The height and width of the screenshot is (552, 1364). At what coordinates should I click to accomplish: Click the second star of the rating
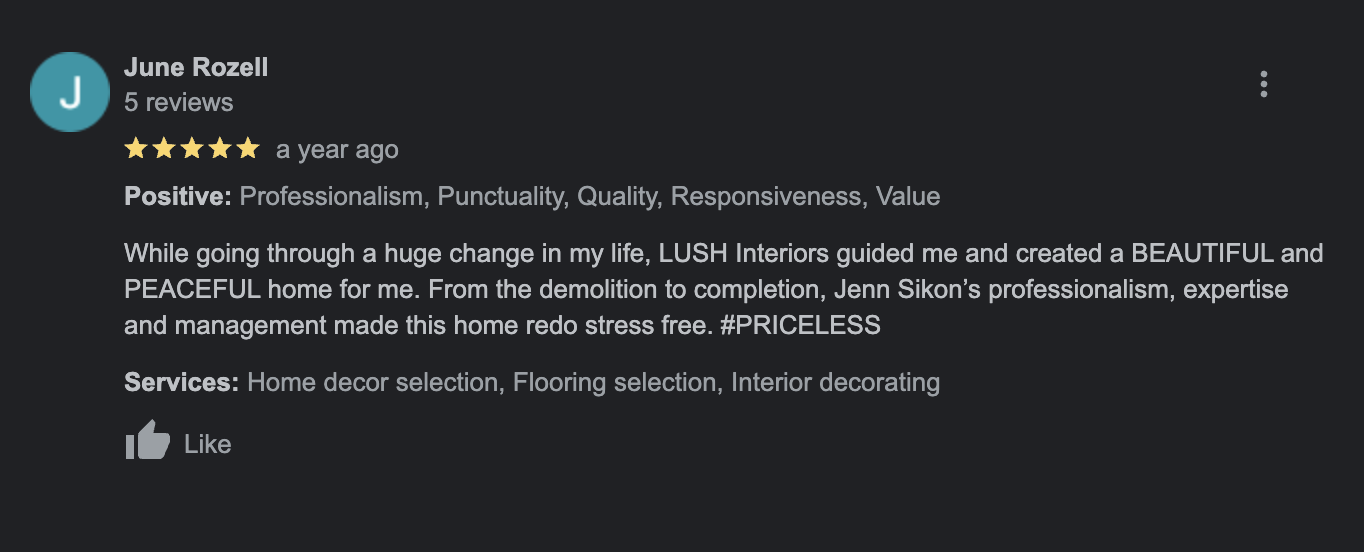click(x=163, y=149)
